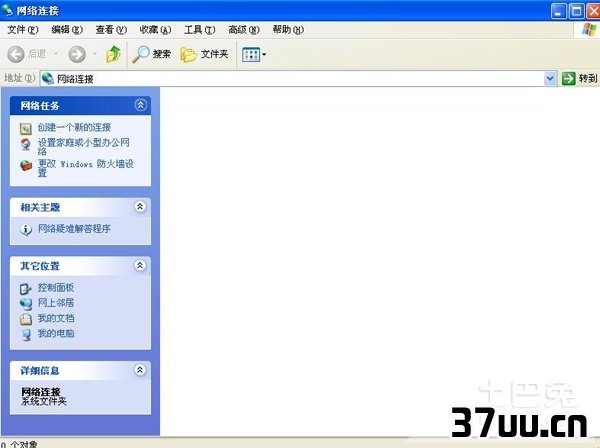This screenshot has height=448, width=600.
Task: Open the 帮助(H) menu
Action: pos(288,29)
